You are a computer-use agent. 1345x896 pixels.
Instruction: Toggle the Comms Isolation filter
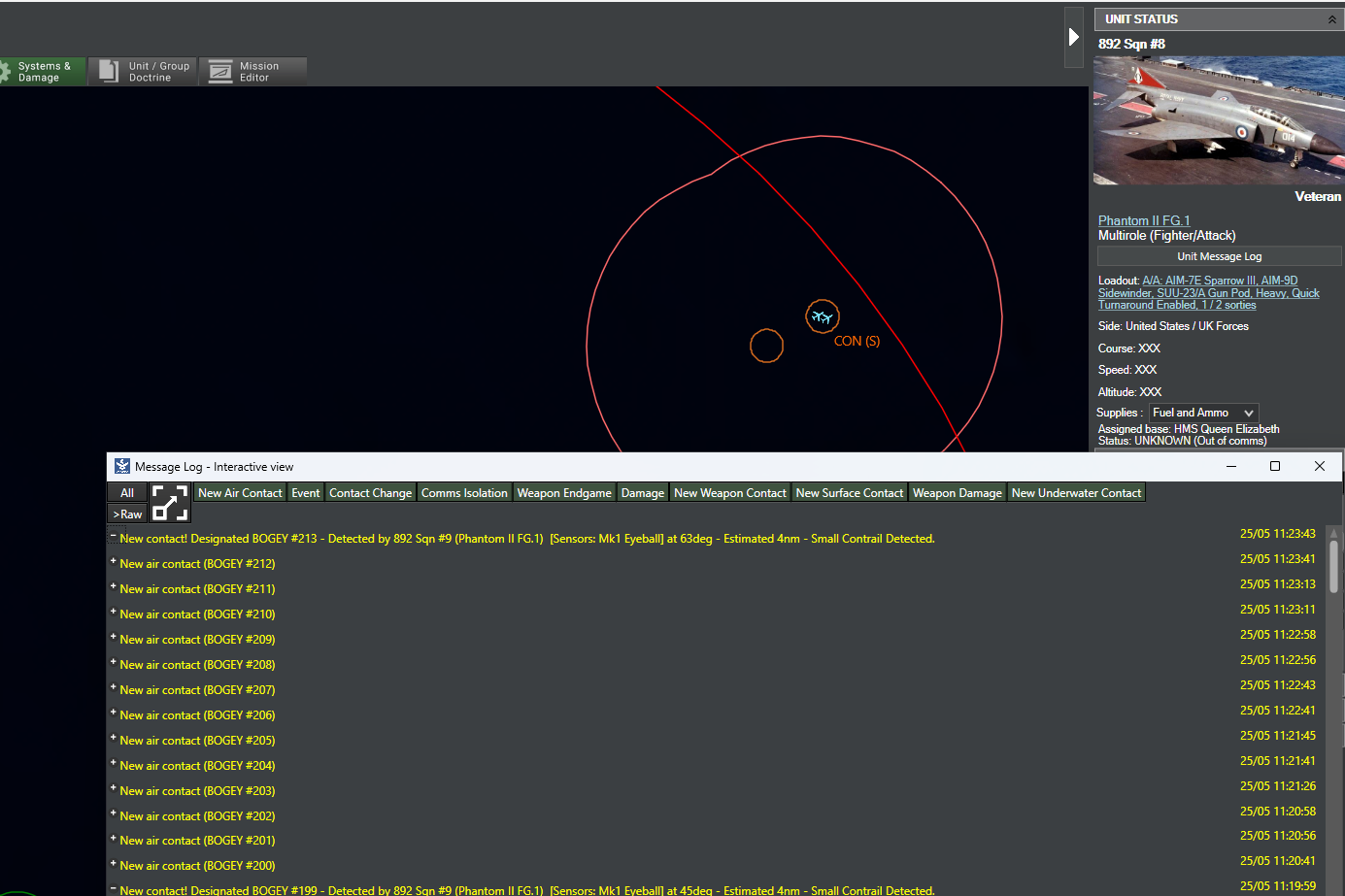pos(464,493)
